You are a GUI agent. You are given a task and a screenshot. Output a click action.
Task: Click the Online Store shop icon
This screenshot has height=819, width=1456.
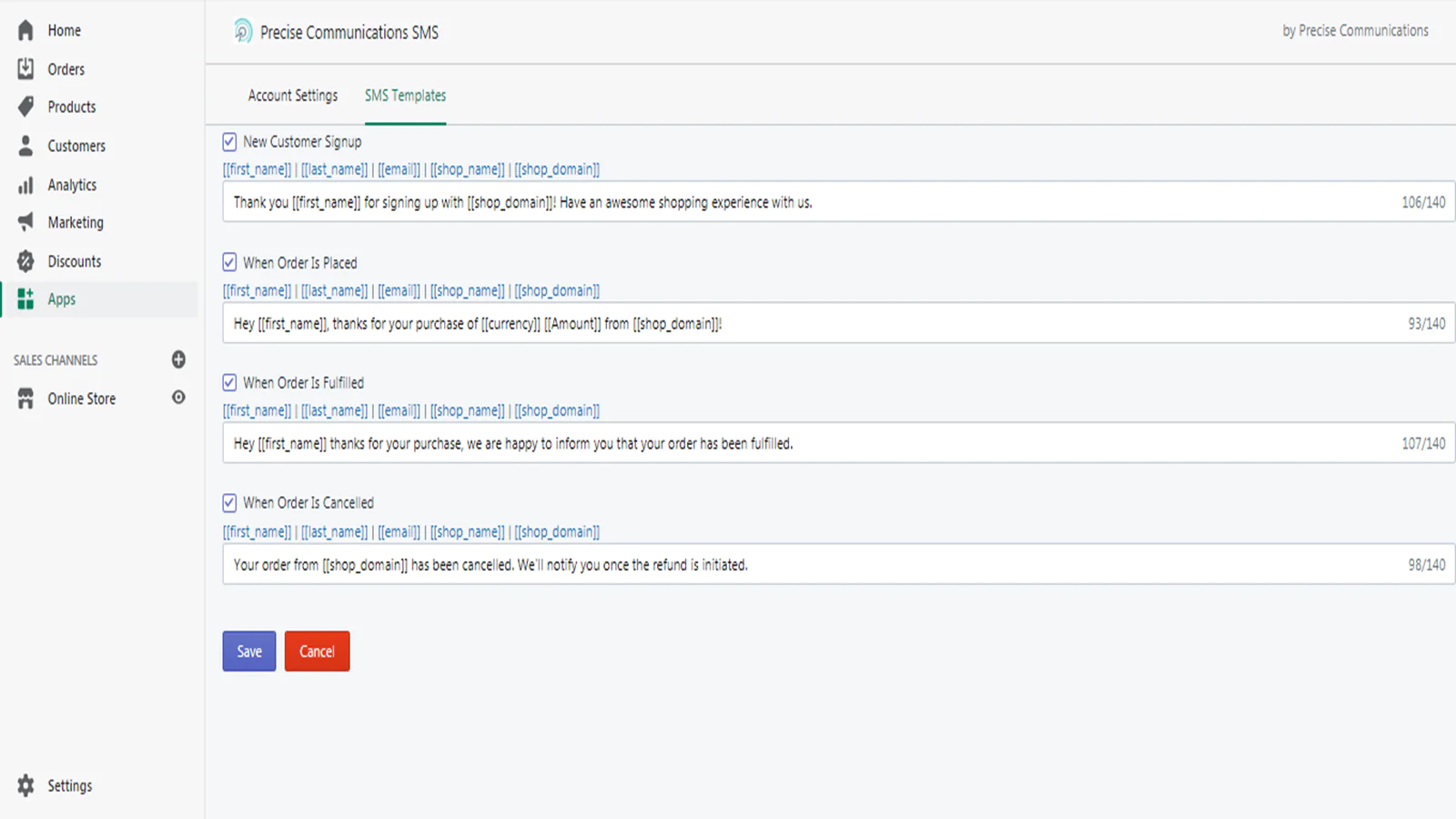pyautogui.click(x=25, y=399)
